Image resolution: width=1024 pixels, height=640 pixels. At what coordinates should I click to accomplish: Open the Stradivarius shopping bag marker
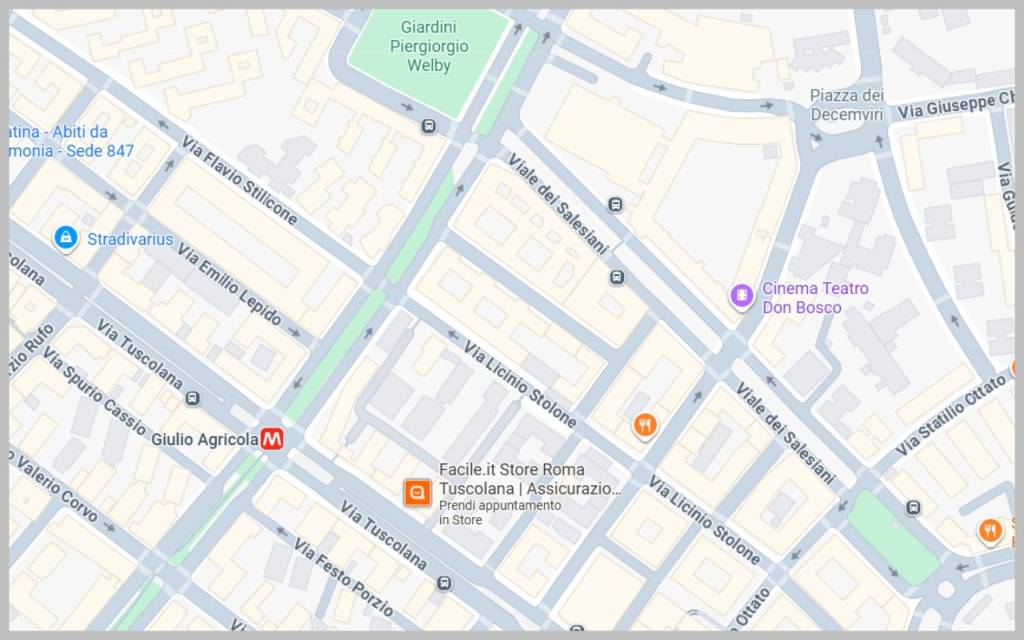click(66, 238)
